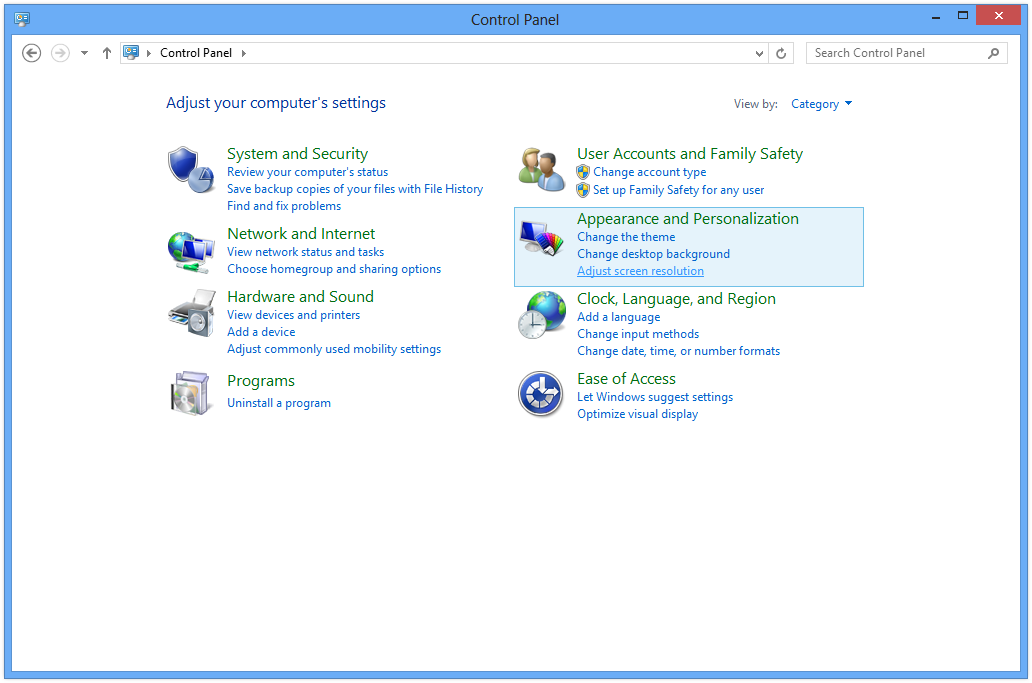Open the Network and Internet globe icon
The height and width of the screenshot is (683, 1032).
click(x=191, y=252)
